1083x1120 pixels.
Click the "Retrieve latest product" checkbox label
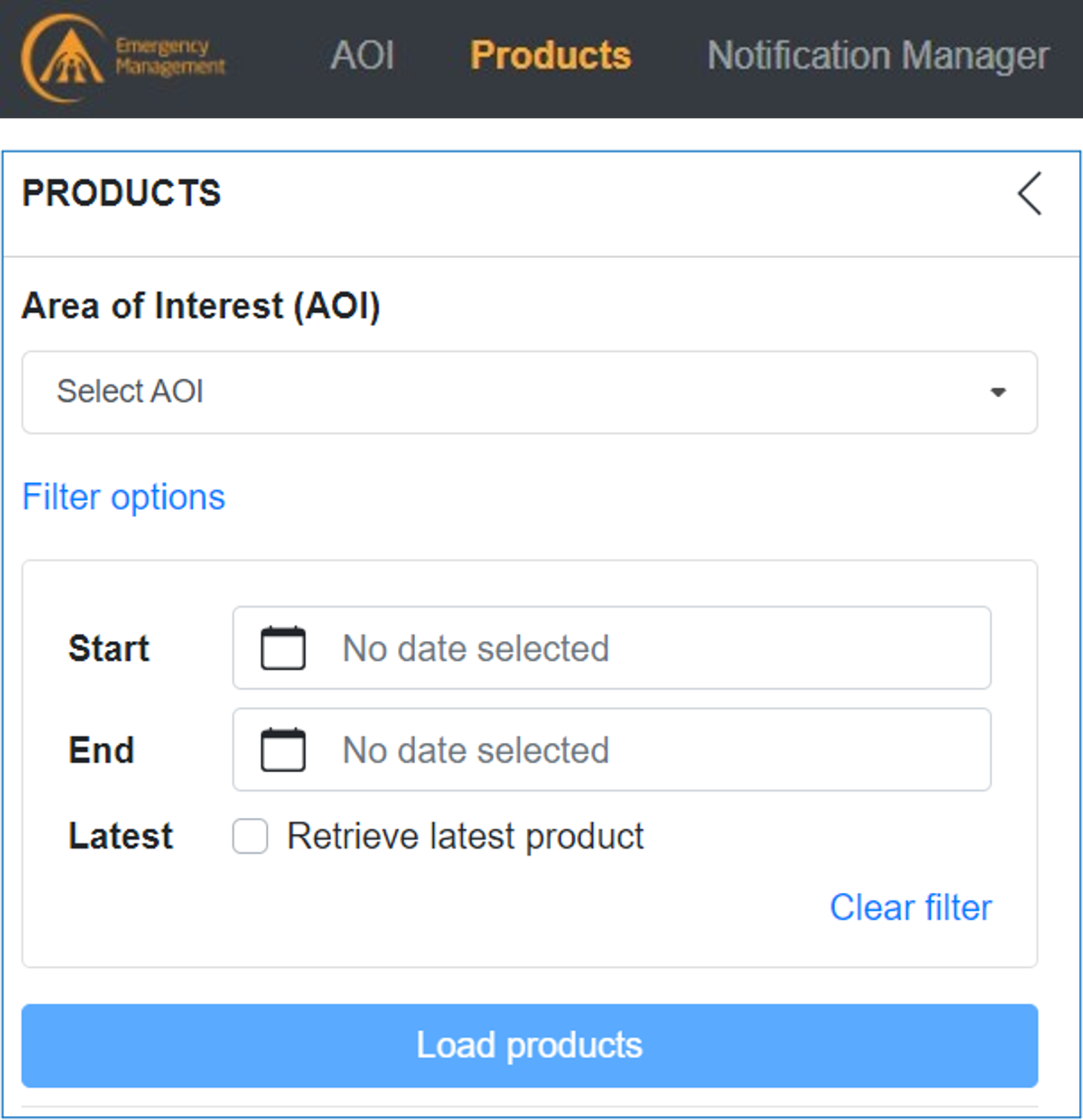pos(465,836)
